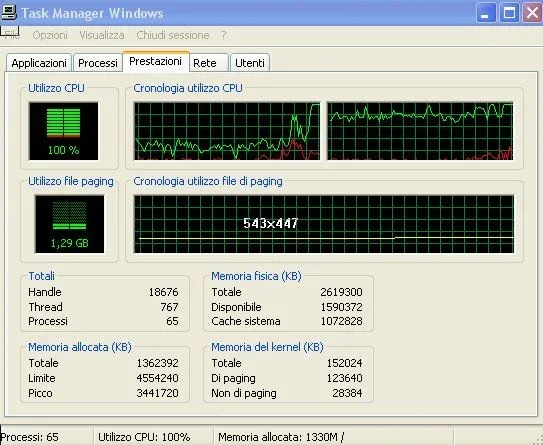
Task: Click the 1,29 GB paging file gauge
Action: [70, 224]
